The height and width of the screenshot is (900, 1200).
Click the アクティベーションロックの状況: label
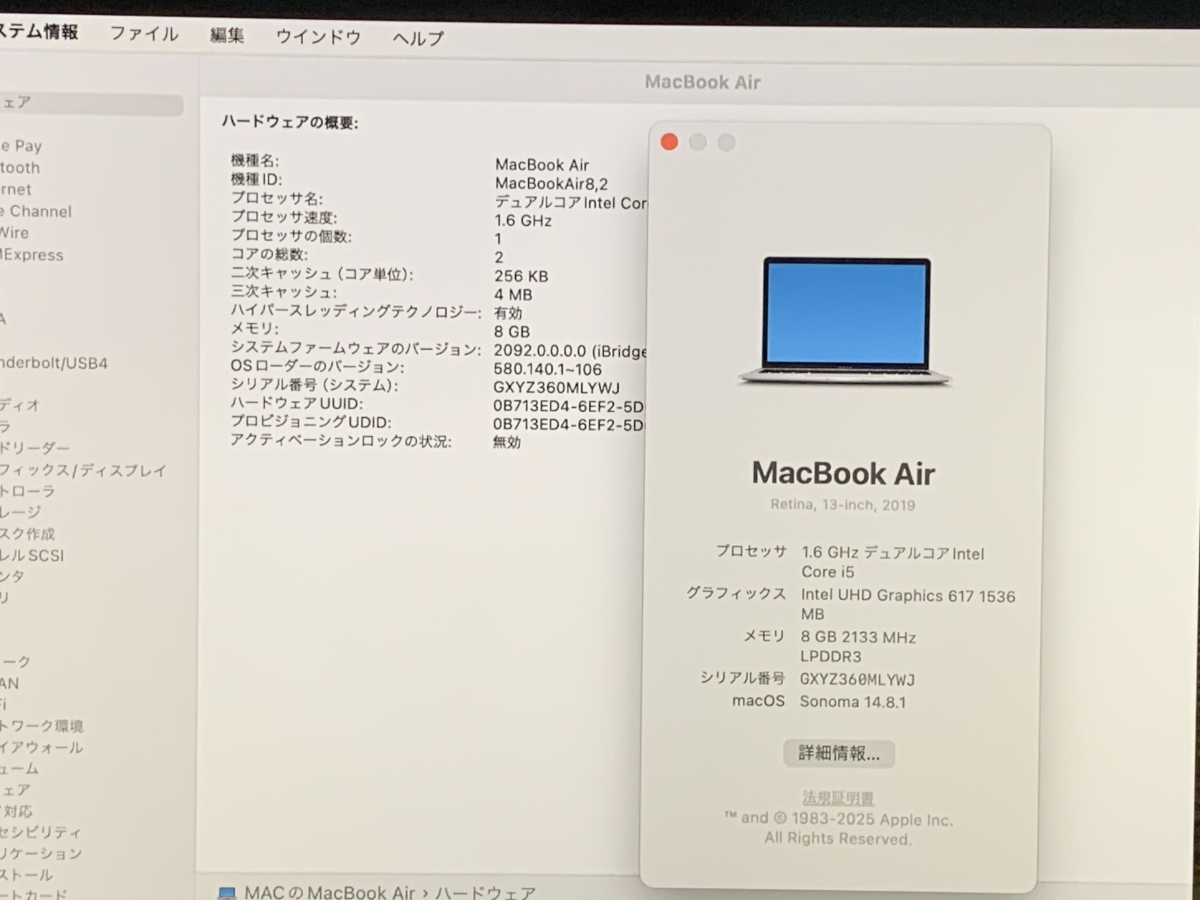341,441
